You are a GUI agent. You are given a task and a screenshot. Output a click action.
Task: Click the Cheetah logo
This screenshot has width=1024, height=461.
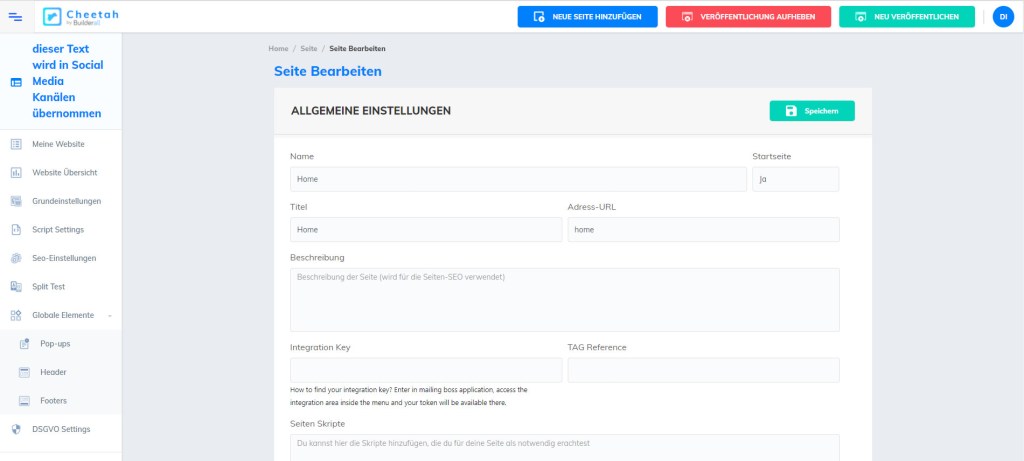point(80,16)
